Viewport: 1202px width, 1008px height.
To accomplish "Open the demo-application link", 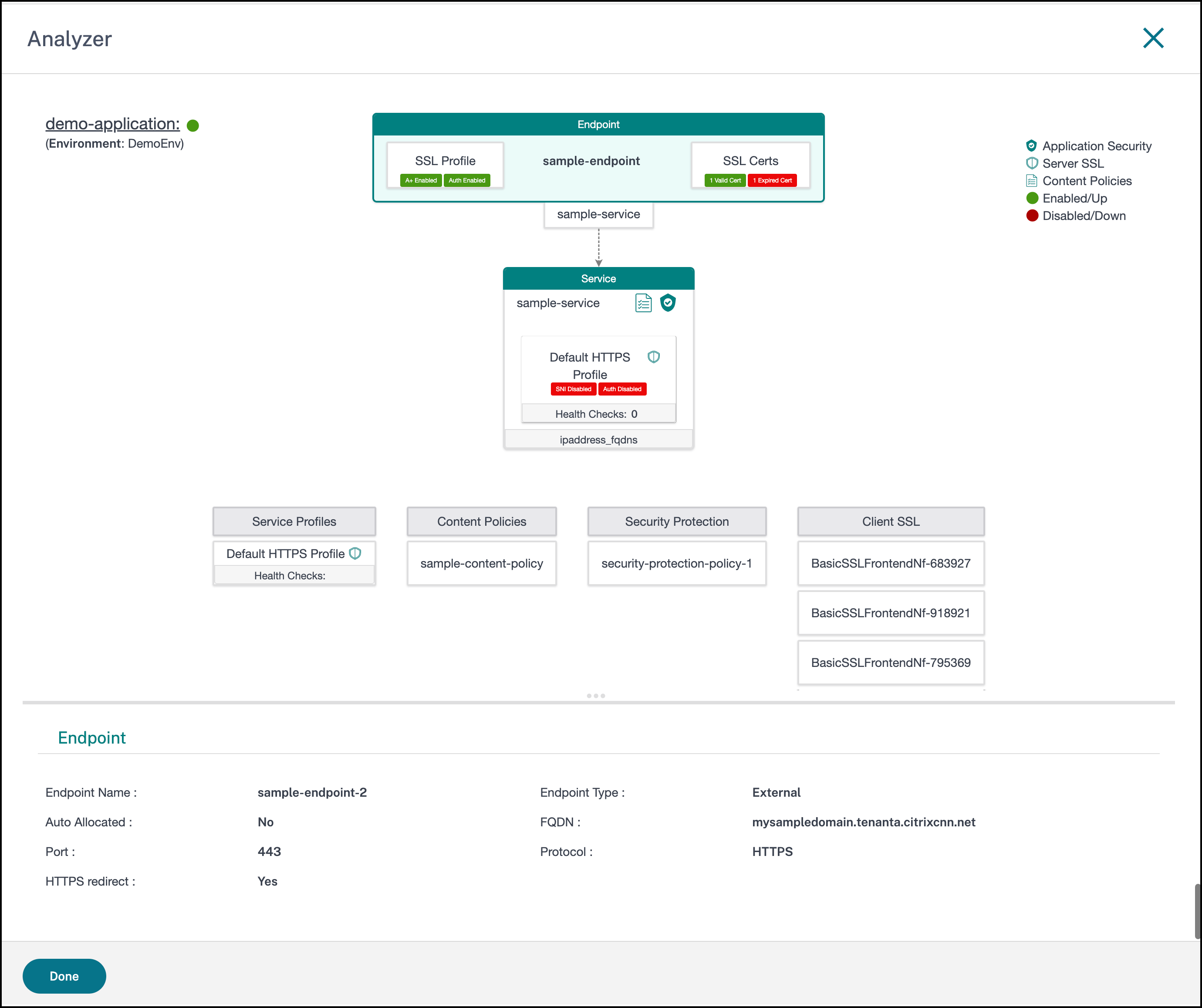I will 113,124.
